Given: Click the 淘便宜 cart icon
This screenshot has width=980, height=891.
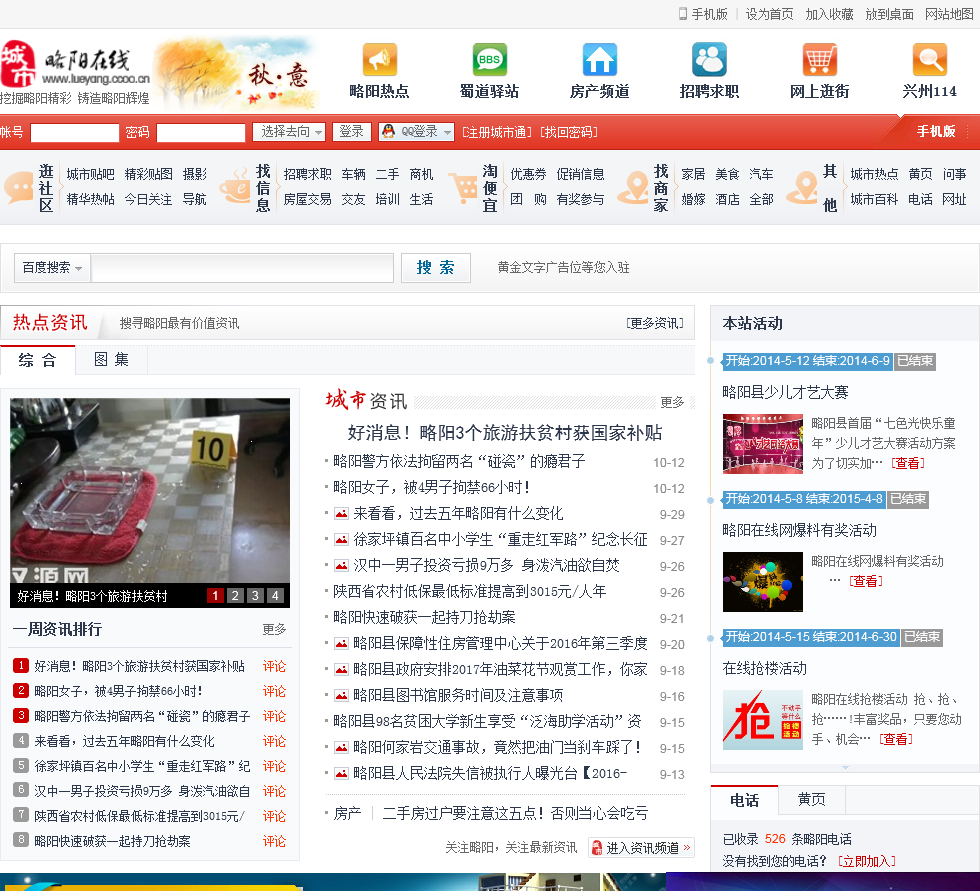Looking at the screenshot, I should coord(463,187).
